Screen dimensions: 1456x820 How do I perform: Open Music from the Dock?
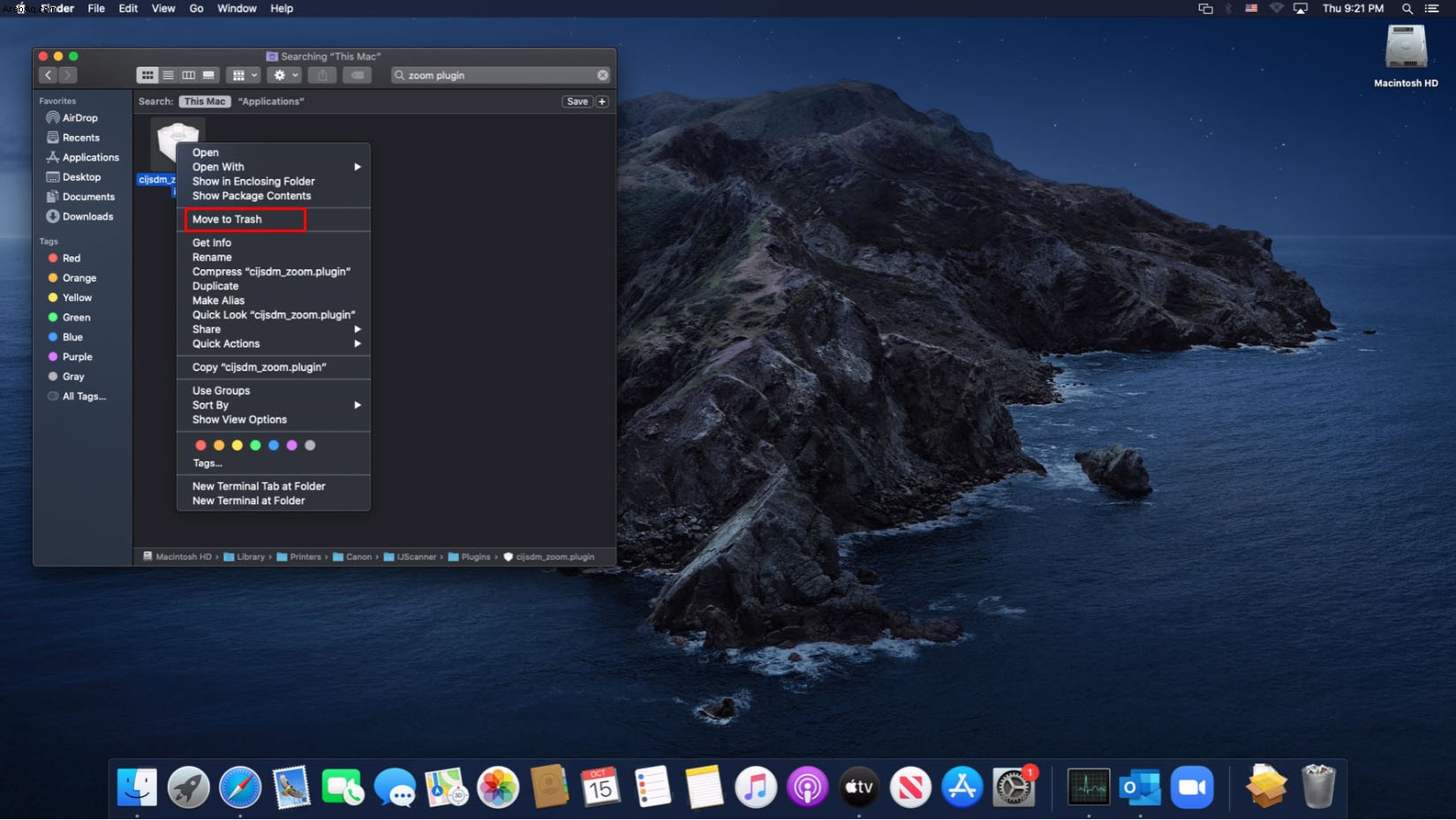pyautogui.click(x=756, y=787)
